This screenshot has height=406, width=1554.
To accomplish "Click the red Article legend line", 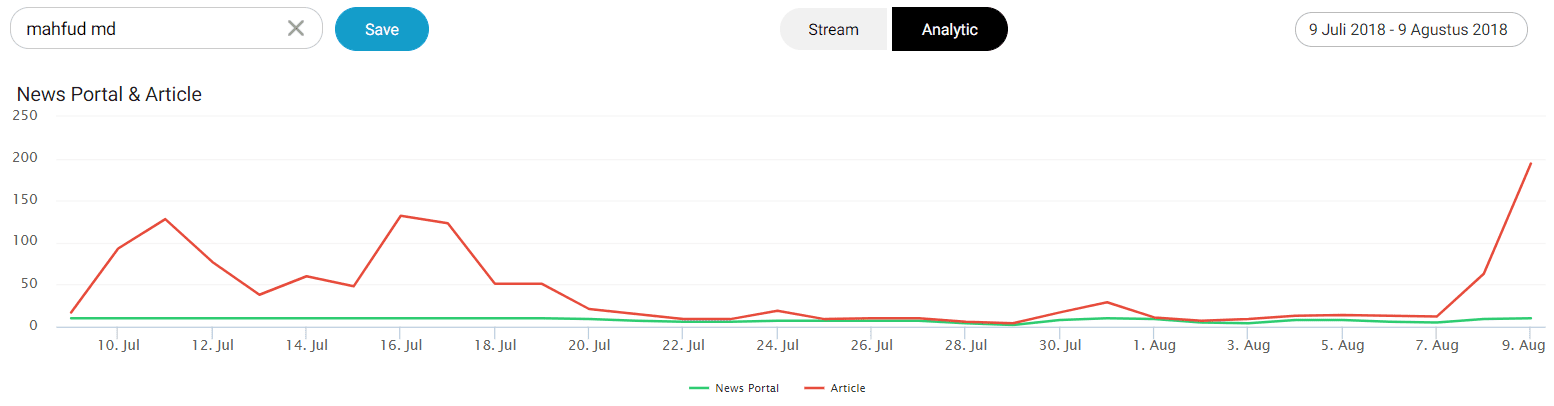I will (814, 388).
